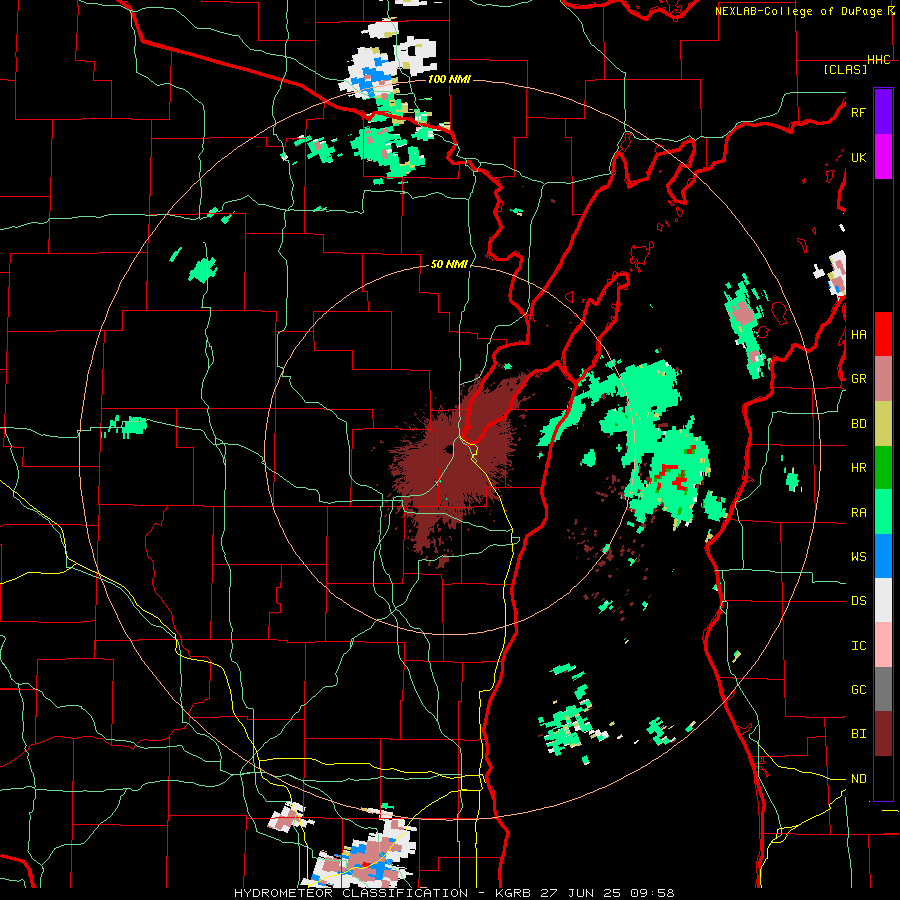900x900 pixels.
Task: Pick the HR dark green legend swatch
Action: pyautogui.click(x=883, y=467)
